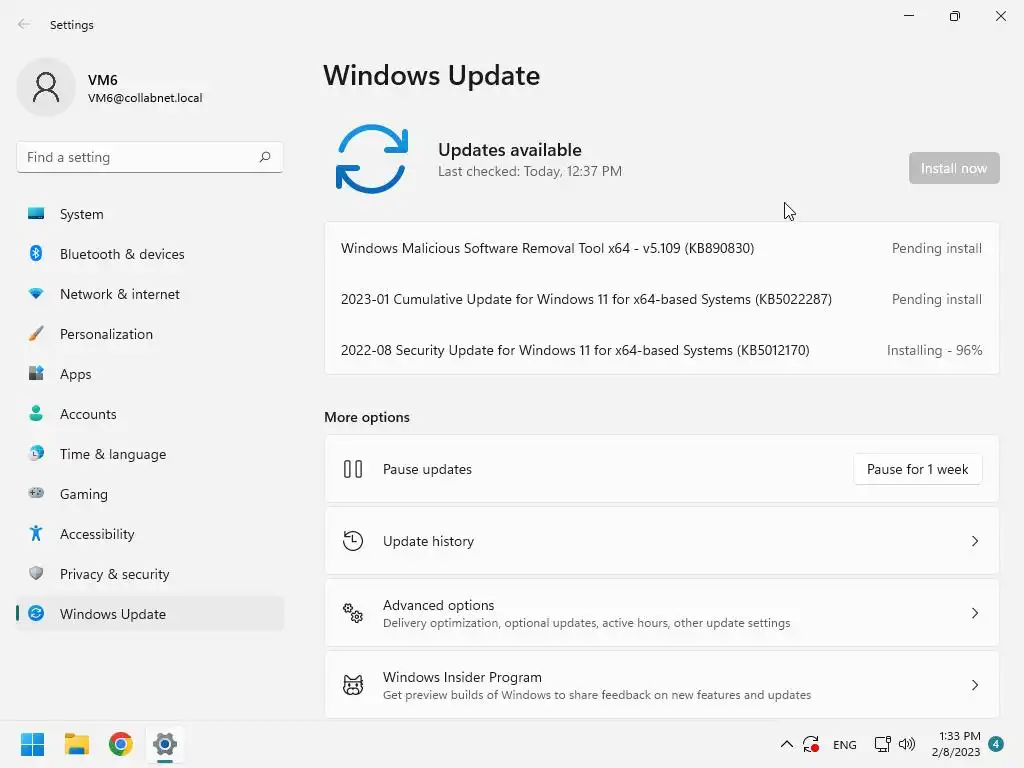The image size is (1024, 768).
Task: Click the search magnifier icon
Action: click(x=265, y=157)
